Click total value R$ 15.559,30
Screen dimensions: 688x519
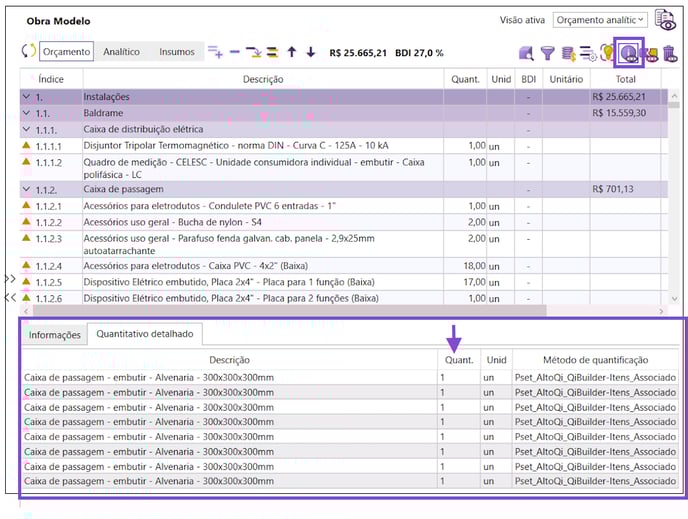tap(619, 113)
